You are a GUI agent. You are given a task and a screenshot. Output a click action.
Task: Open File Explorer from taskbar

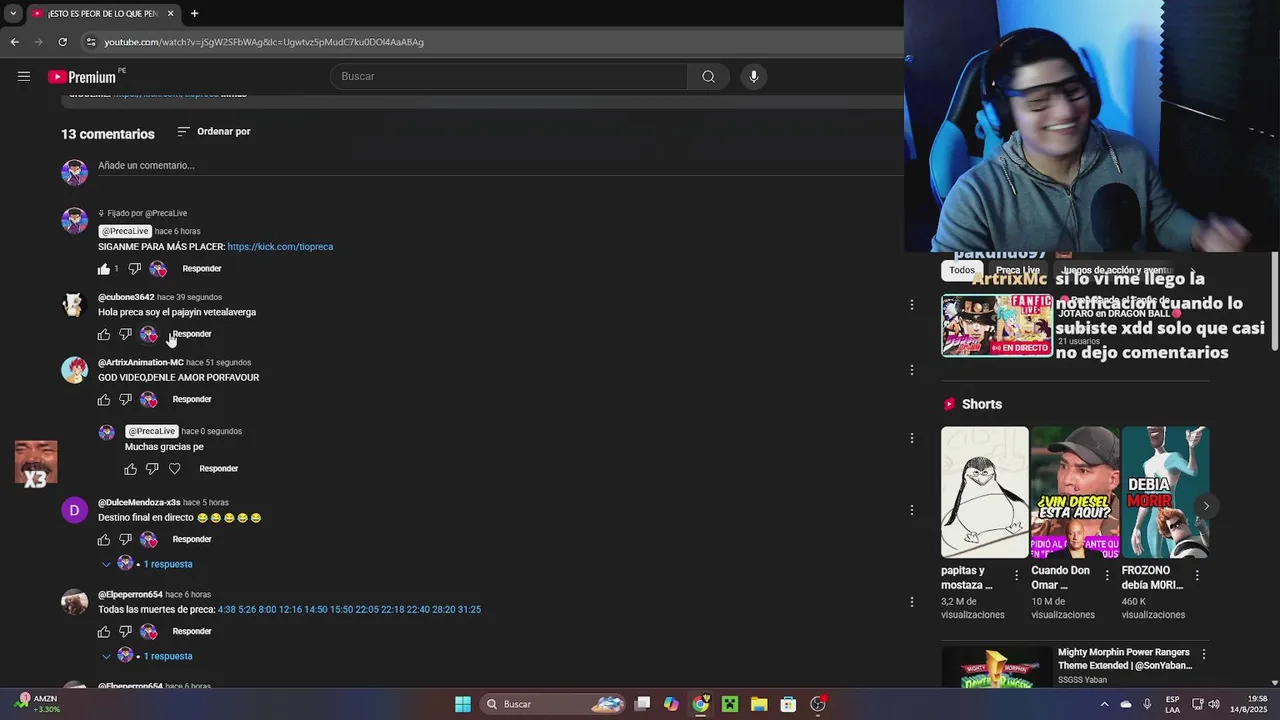pos(759,704)
